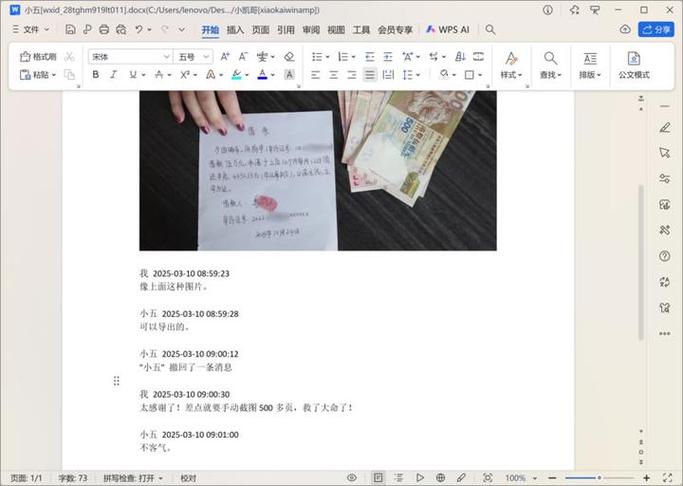Viewport: 683px width, 486px height.
Task: Click the pen icon in the right sidebar
Action: (x=665, y=128)
